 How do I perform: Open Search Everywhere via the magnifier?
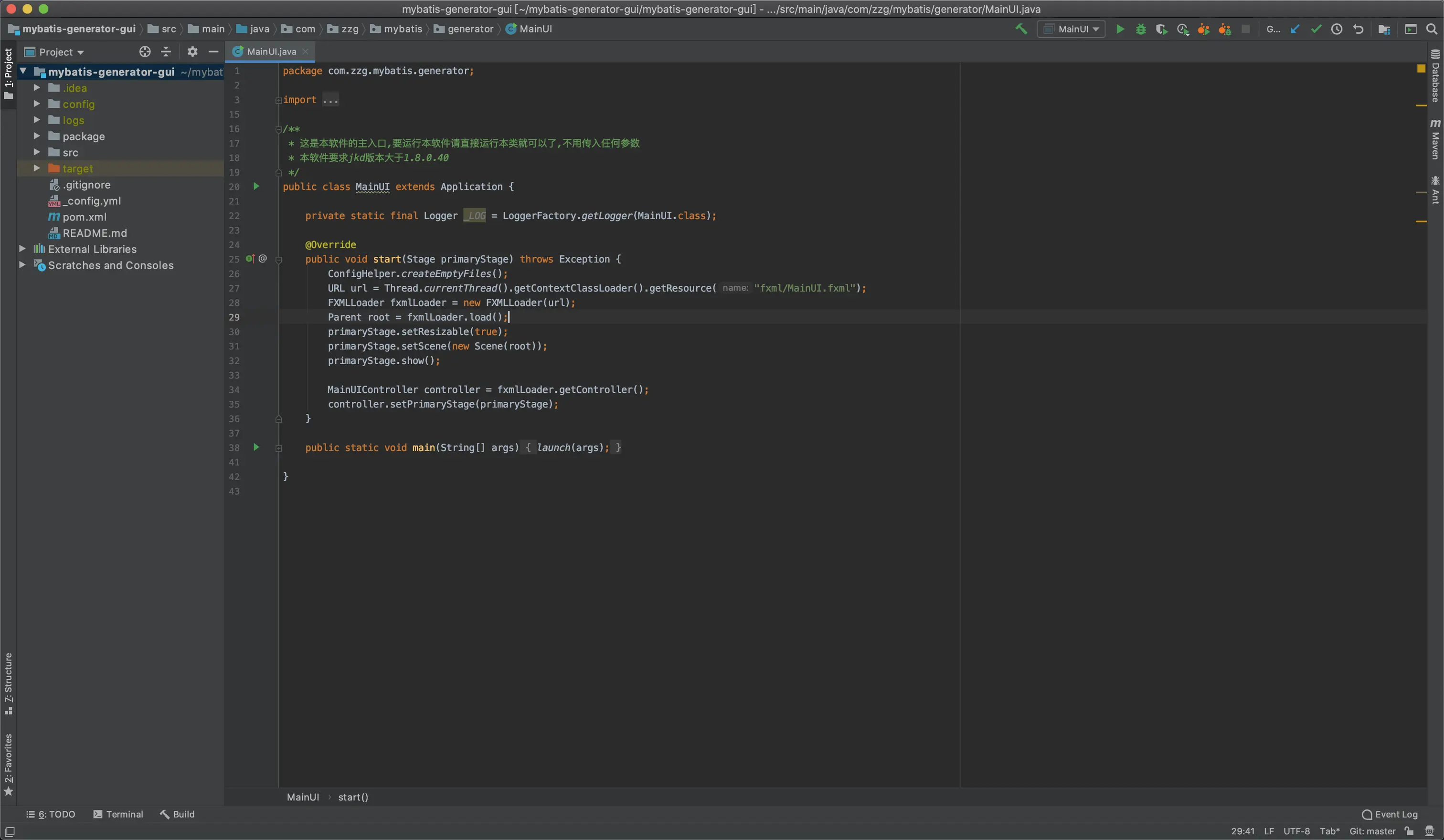(1431, 29)
